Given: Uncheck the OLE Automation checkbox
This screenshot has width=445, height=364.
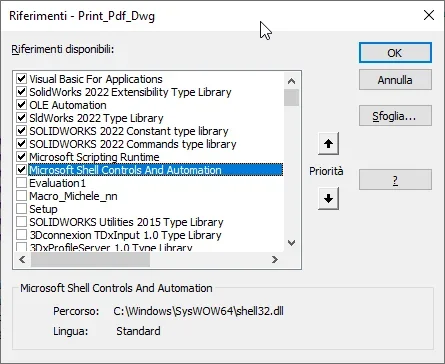Looking at the screenshot, I should pos(21,105).
